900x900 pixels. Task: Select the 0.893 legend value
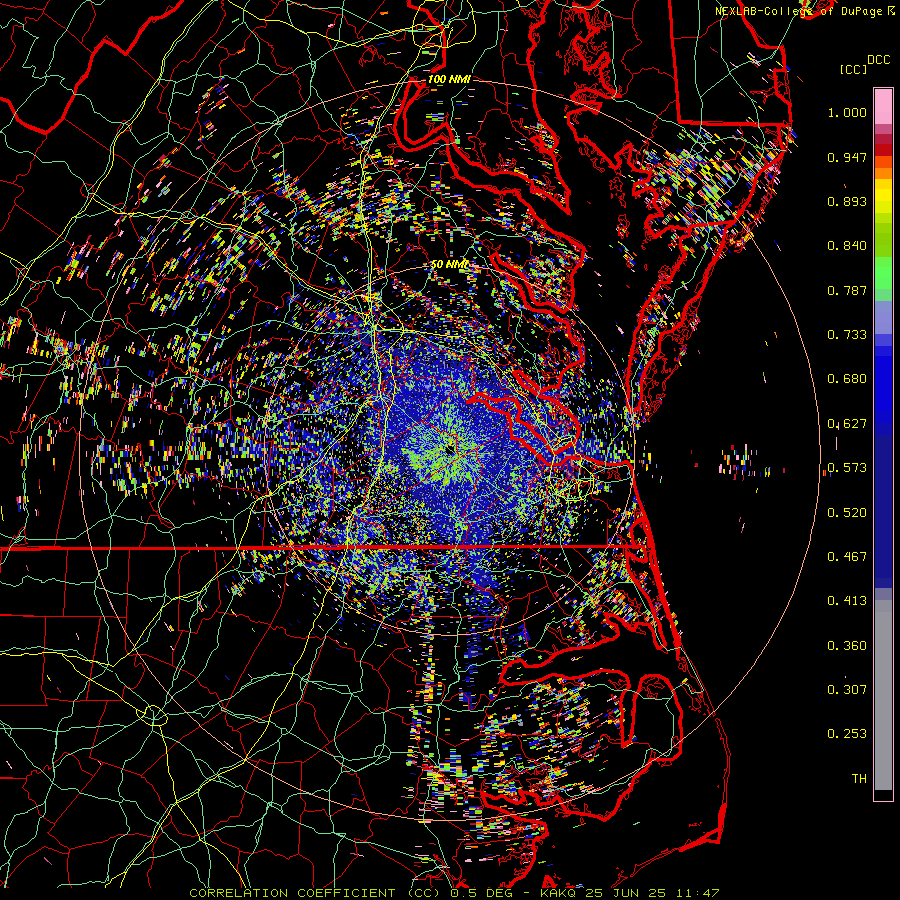point(847,201)
